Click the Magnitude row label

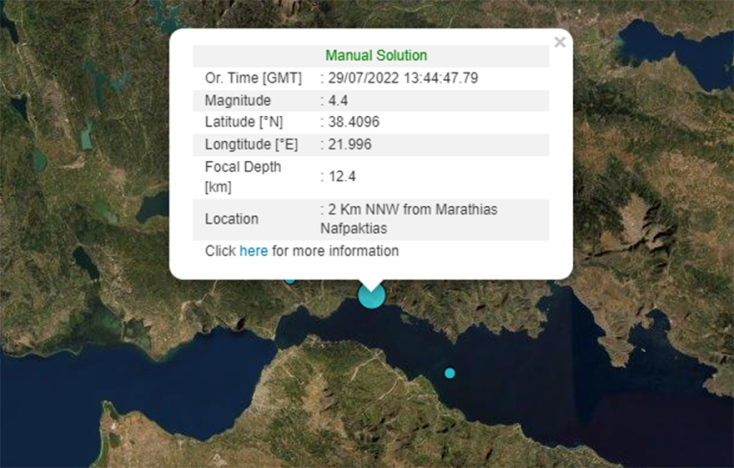(x=237, y=100)
